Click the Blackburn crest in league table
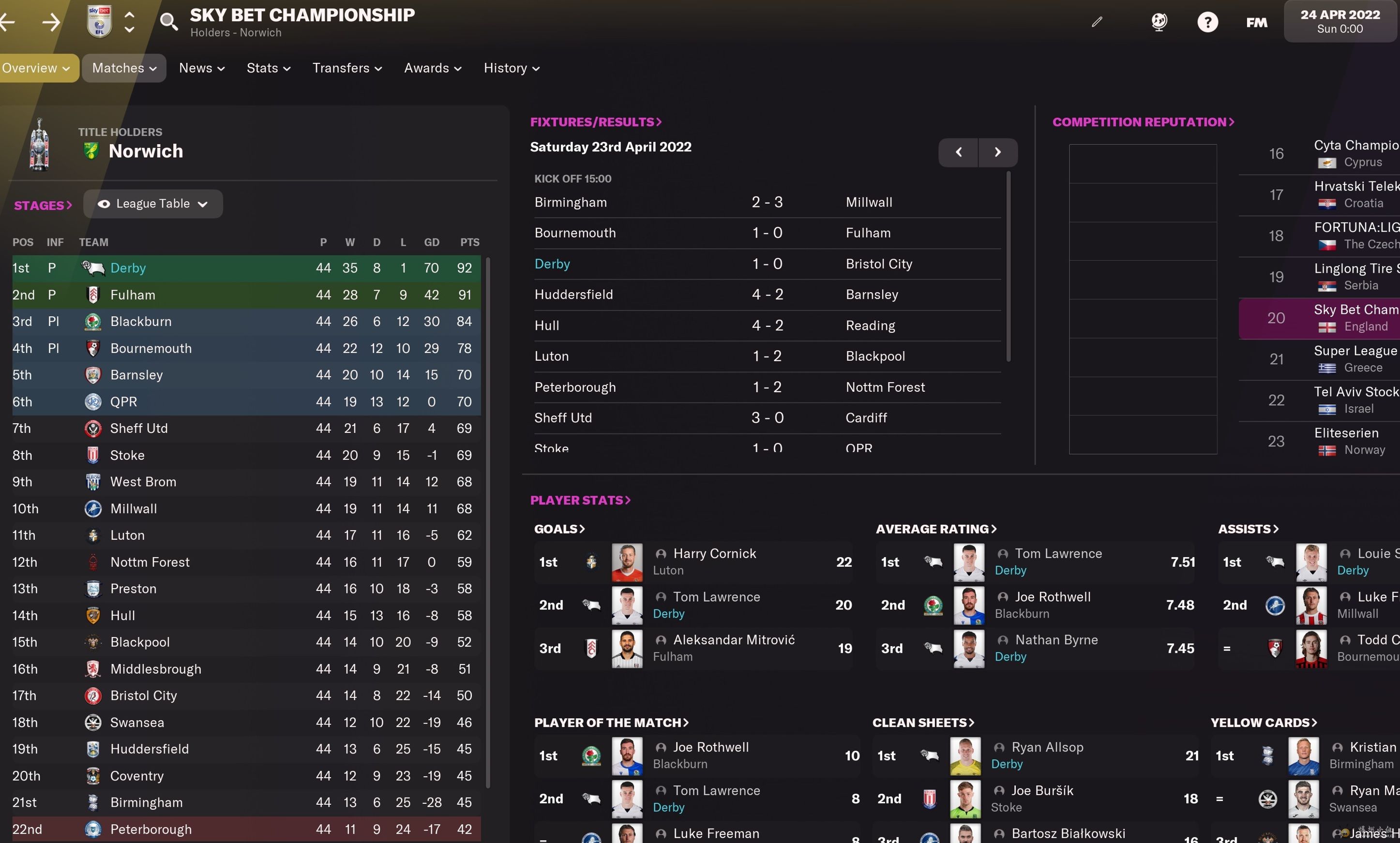1400x843 pixels. (93, 321)
